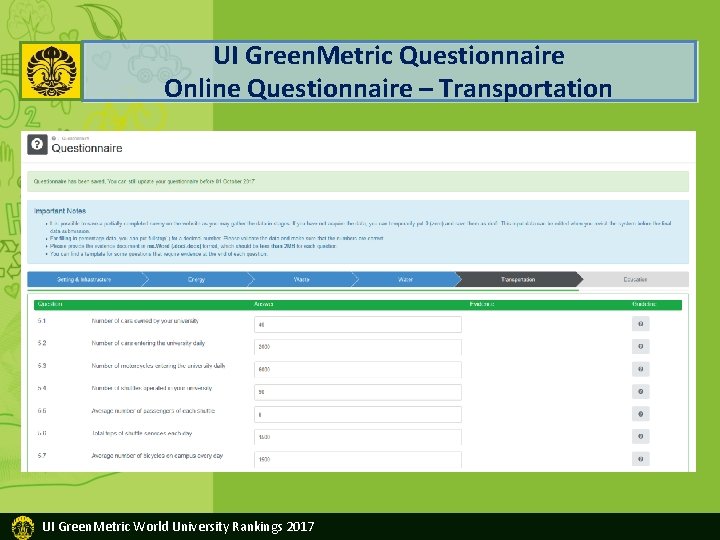Click answer field for average shuttle passengers
720x540 pixels.
point(358,414)
